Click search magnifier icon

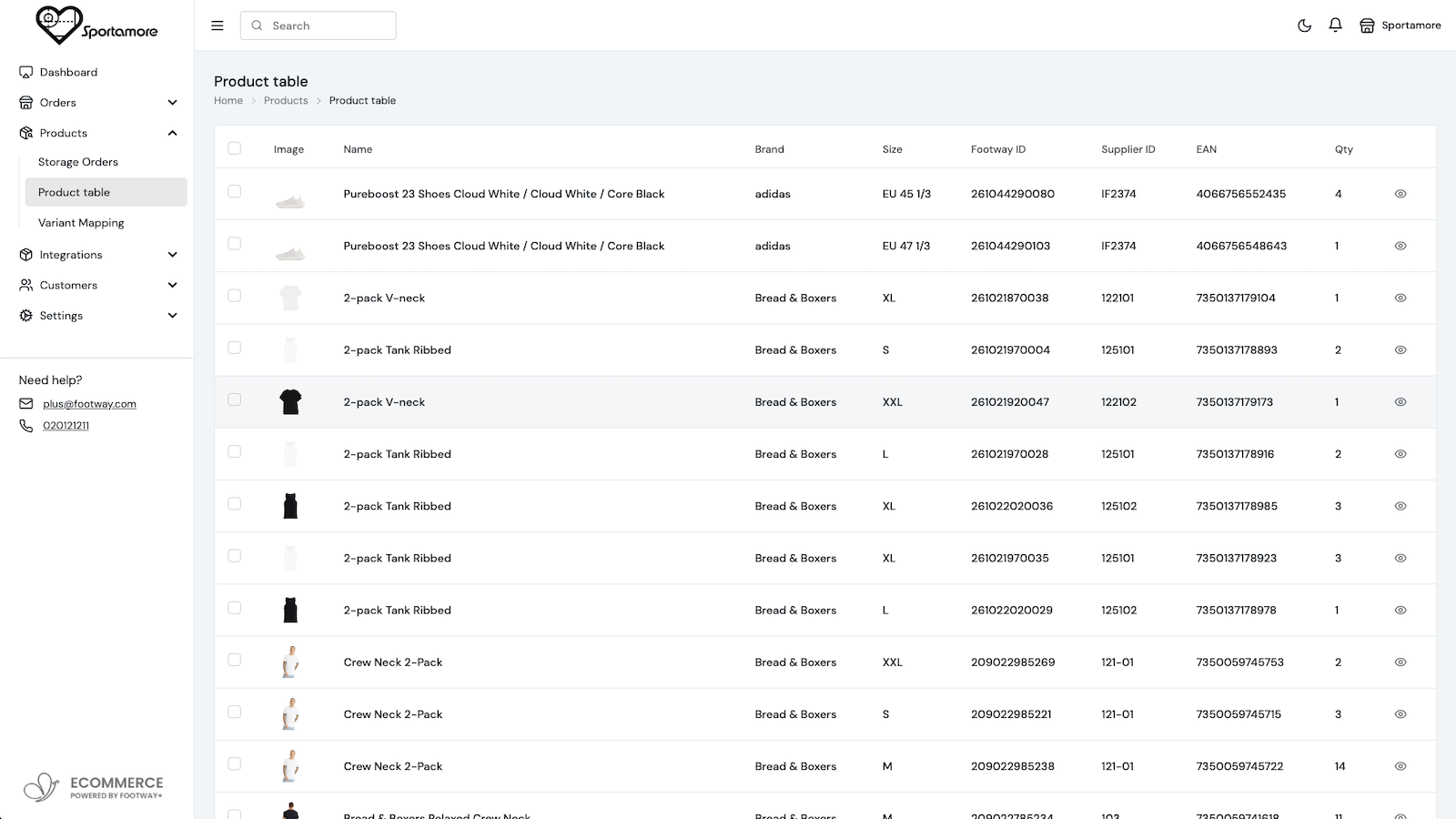258,25
